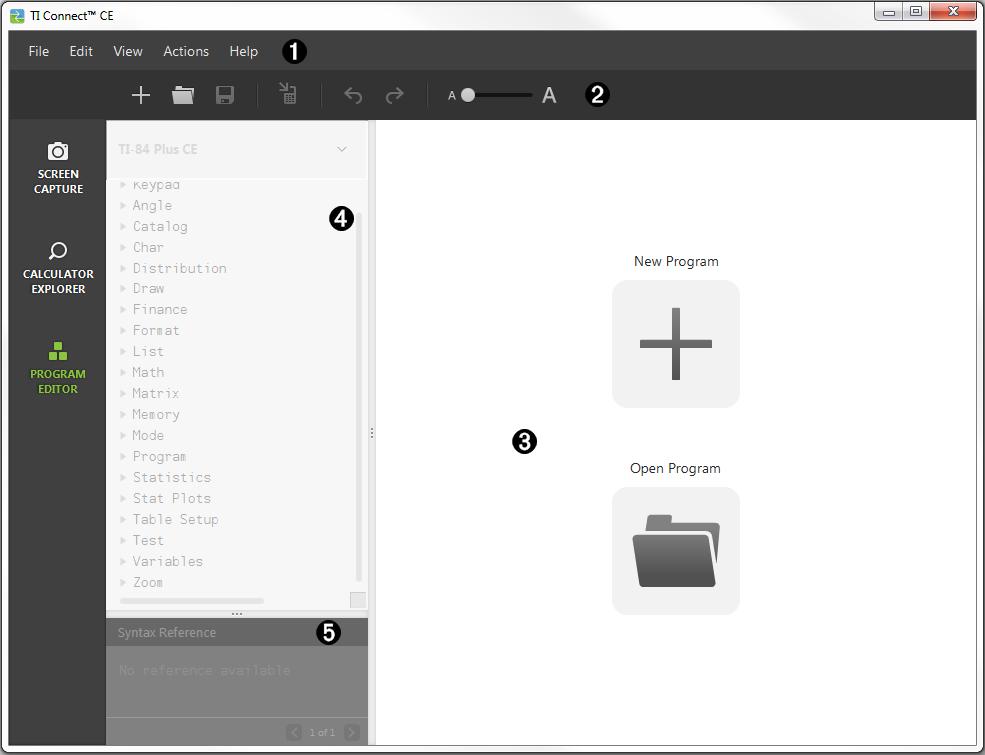Open the Edit menu
Viewport: 985px width, 755px height.
(x=81, y=51)
